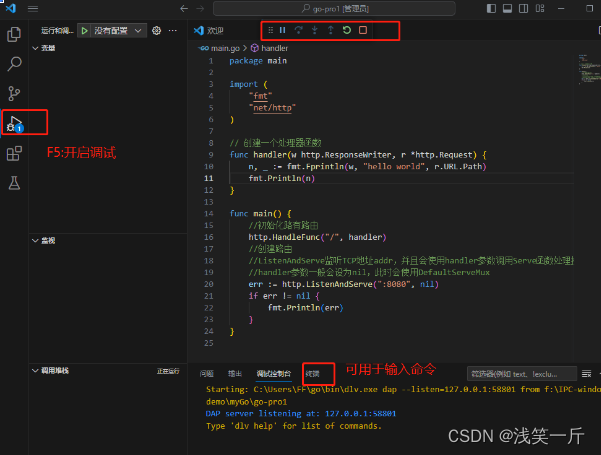This screenshot has height=455, width=601.
Task: Click the fmt.Println(err) statement
Action: point(305,308)
